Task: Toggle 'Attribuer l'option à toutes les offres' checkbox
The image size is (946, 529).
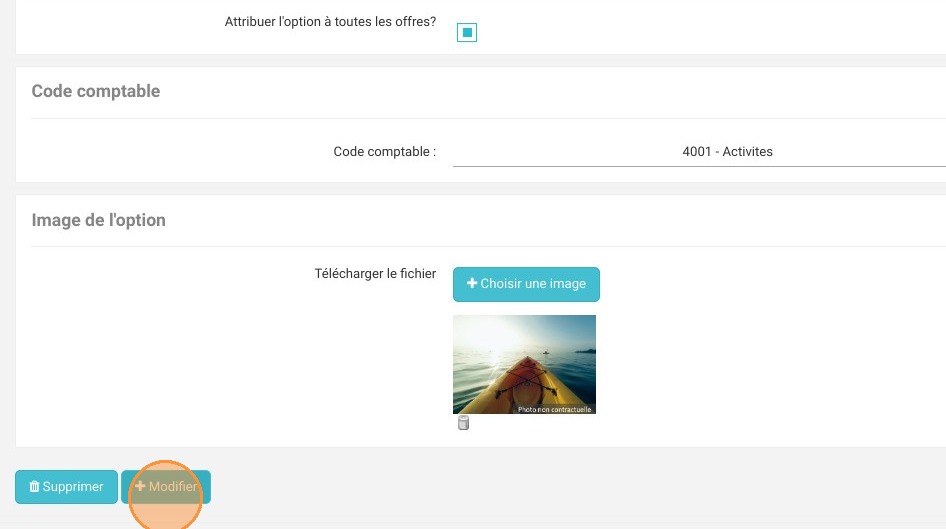Action: click(x=466, y=32)
